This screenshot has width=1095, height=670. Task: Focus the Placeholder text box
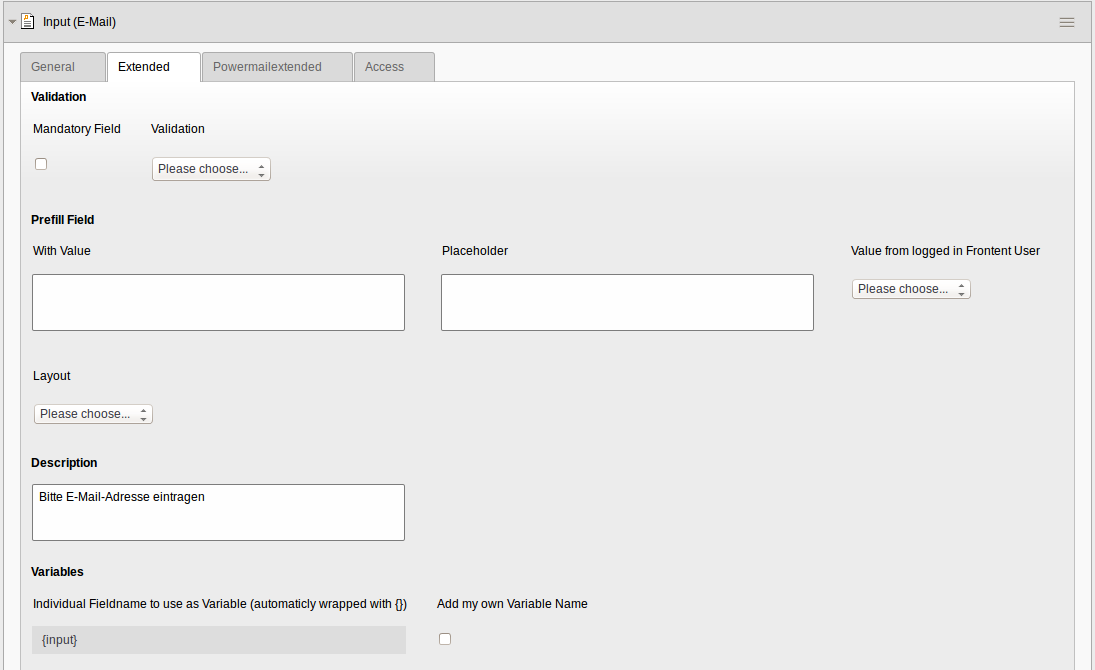coord(627,302)
